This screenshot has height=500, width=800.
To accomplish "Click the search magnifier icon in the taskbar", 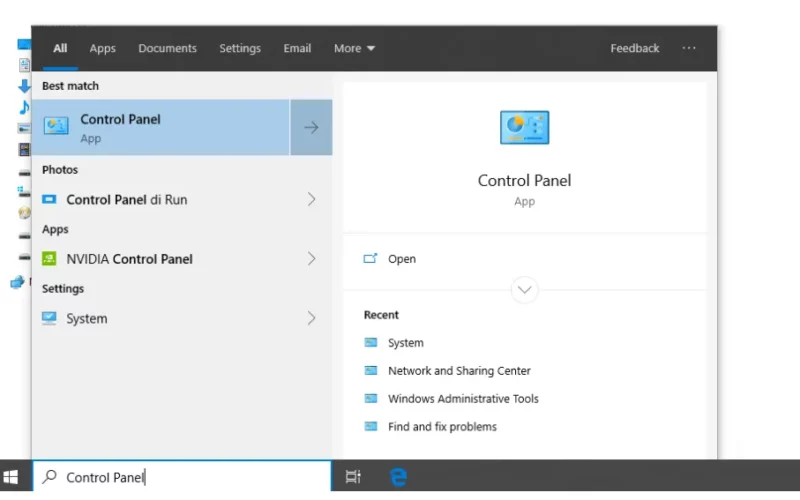I will click(49, 477).
